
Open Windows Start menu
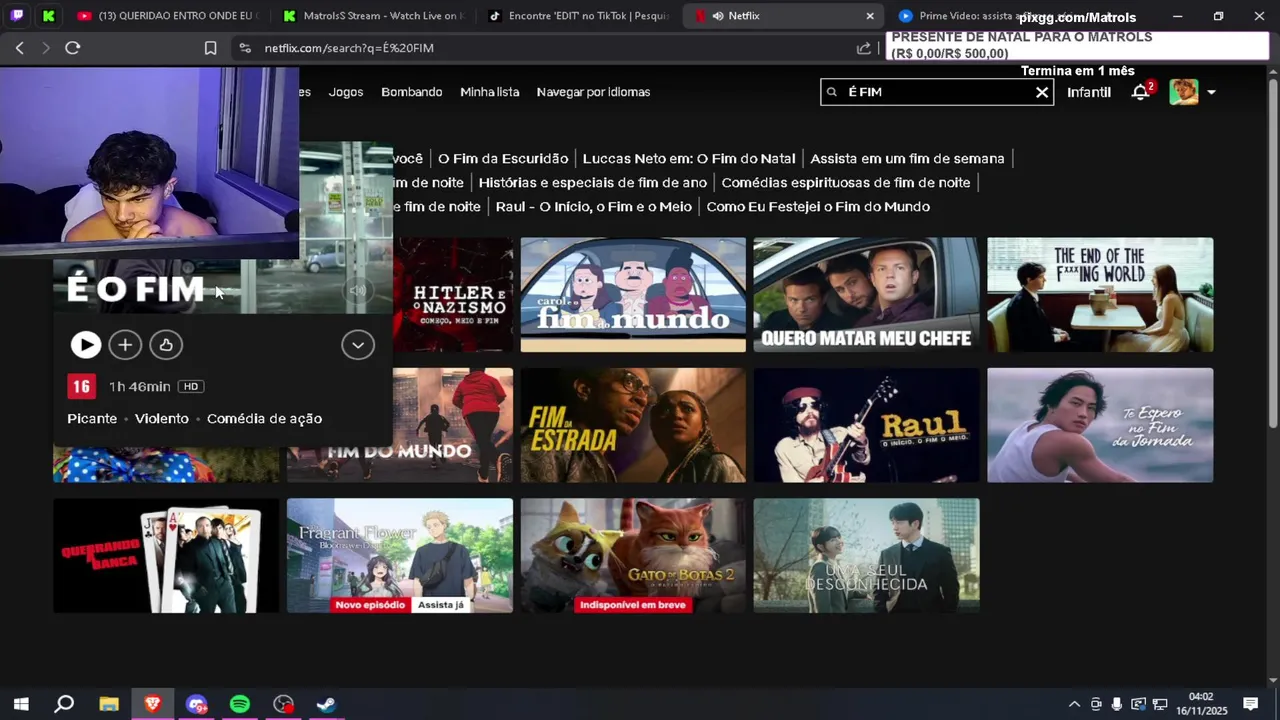pyautogui.click(x=21, y=704)
